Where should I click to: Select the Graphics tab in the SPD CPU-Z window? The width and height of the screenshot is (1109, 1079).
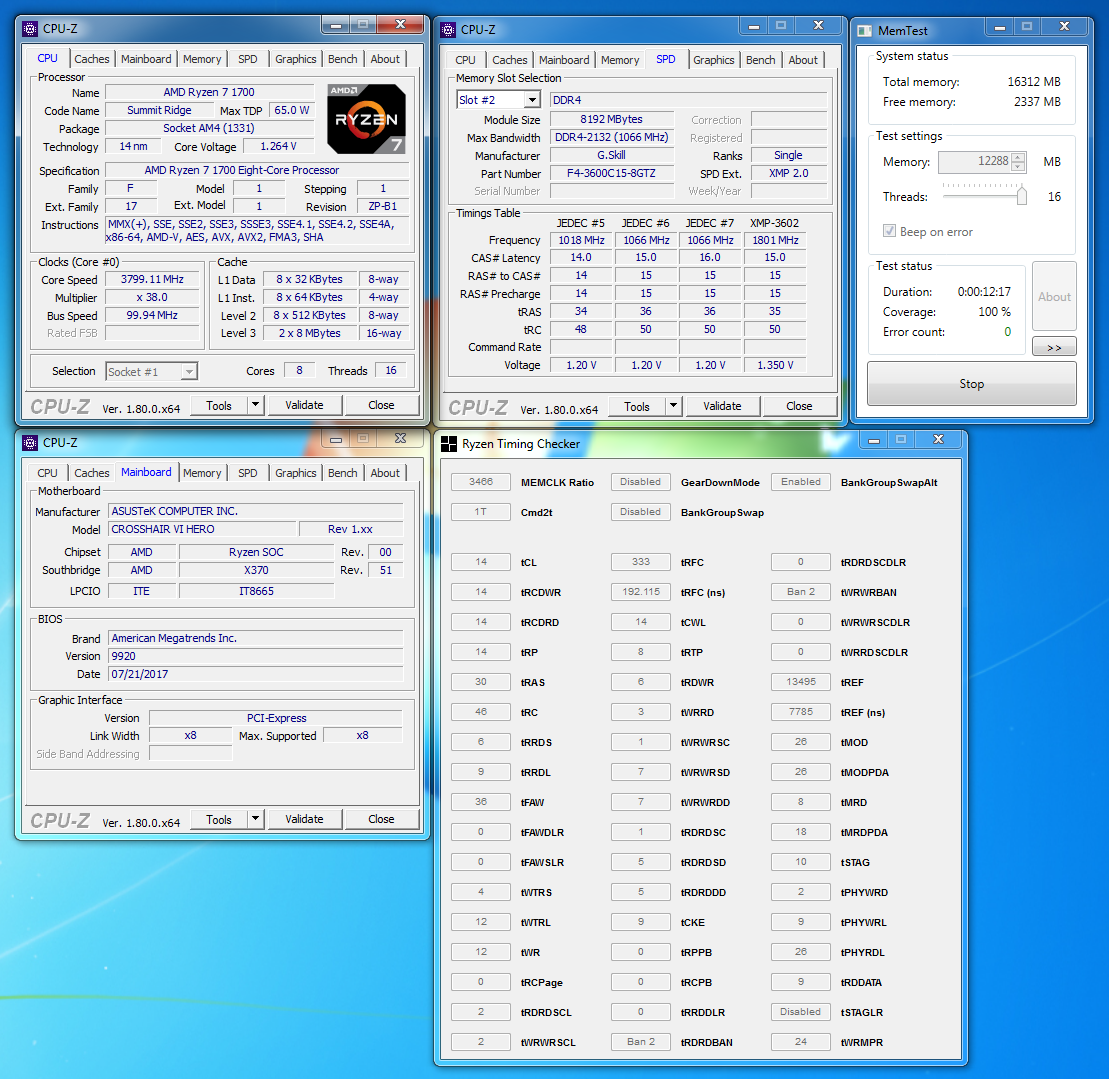714,60
